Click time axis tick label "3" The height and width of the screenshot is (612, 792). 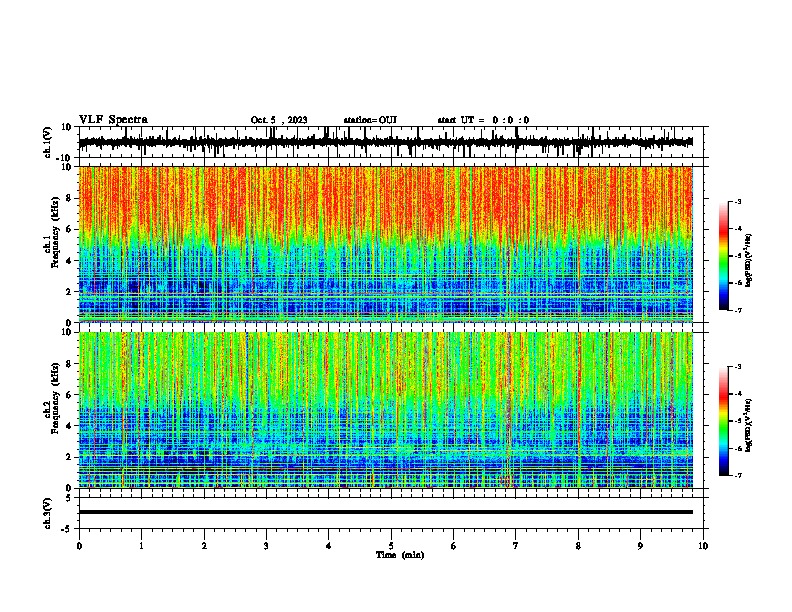click(x=266, y=546)
